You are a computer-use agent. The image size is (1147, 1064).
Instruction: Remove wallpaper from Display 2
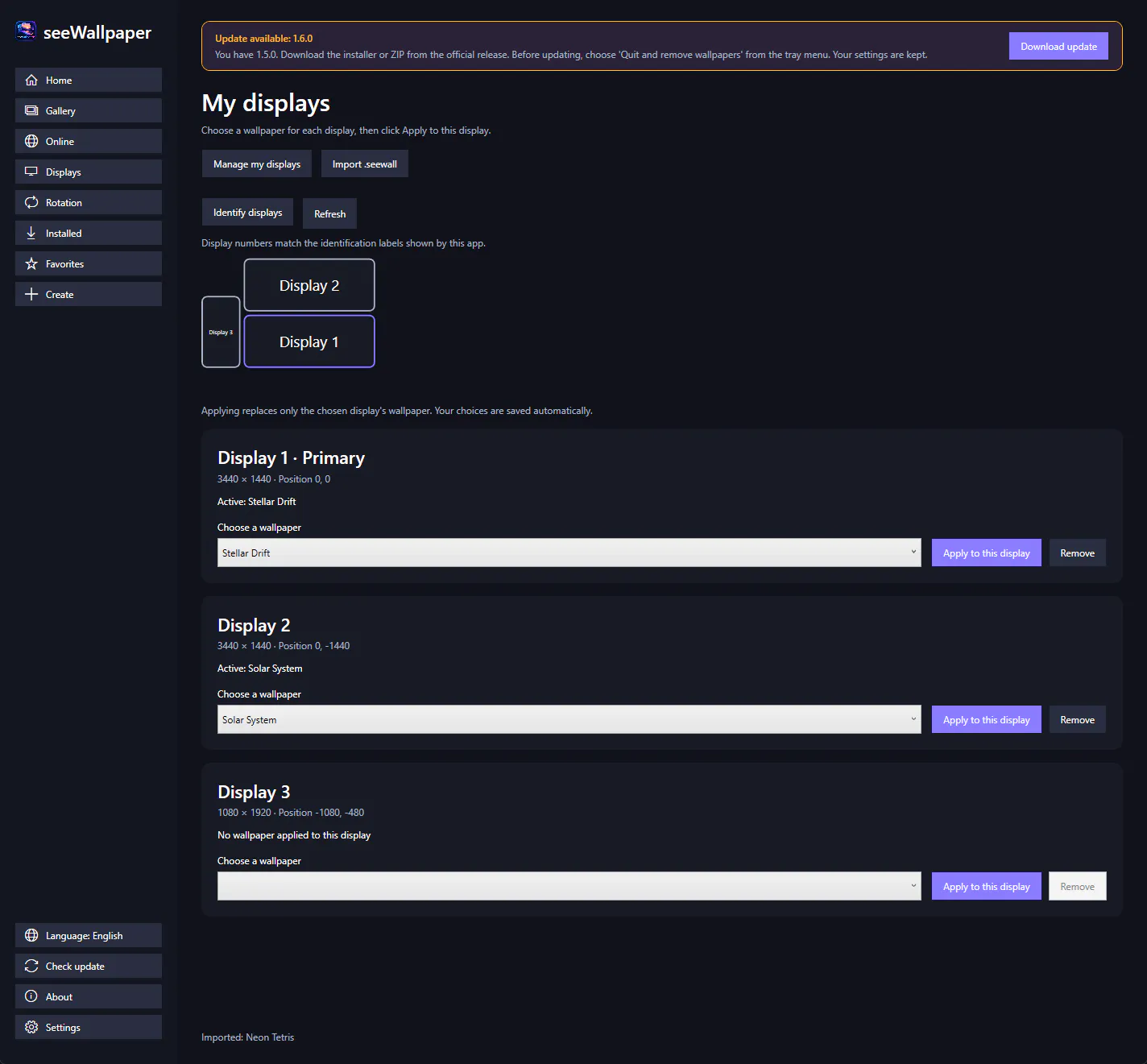pos(1077,719)
